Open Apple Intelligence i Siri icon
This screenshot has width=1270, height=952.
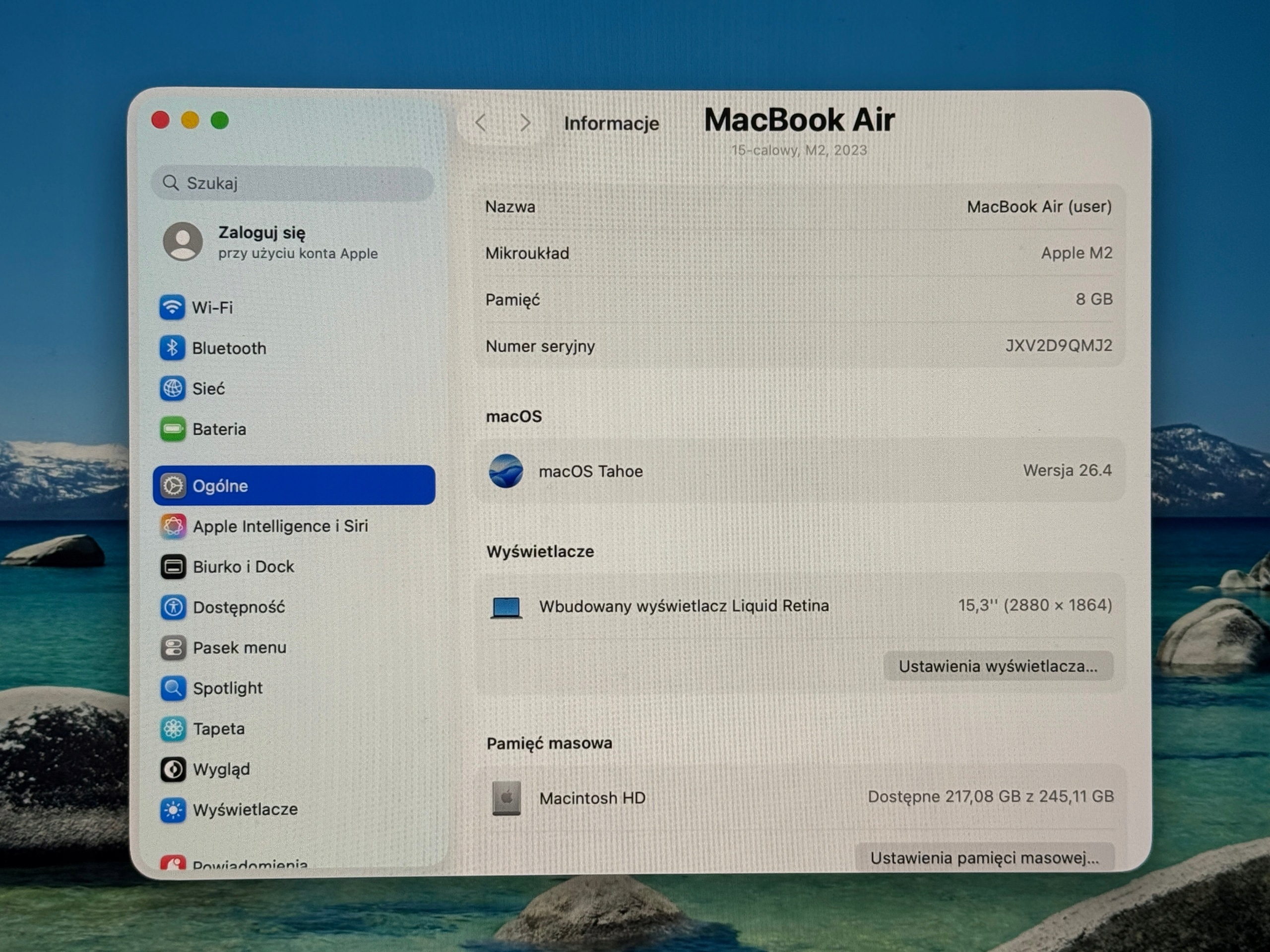pyautogui.click(x=173, y=526)
